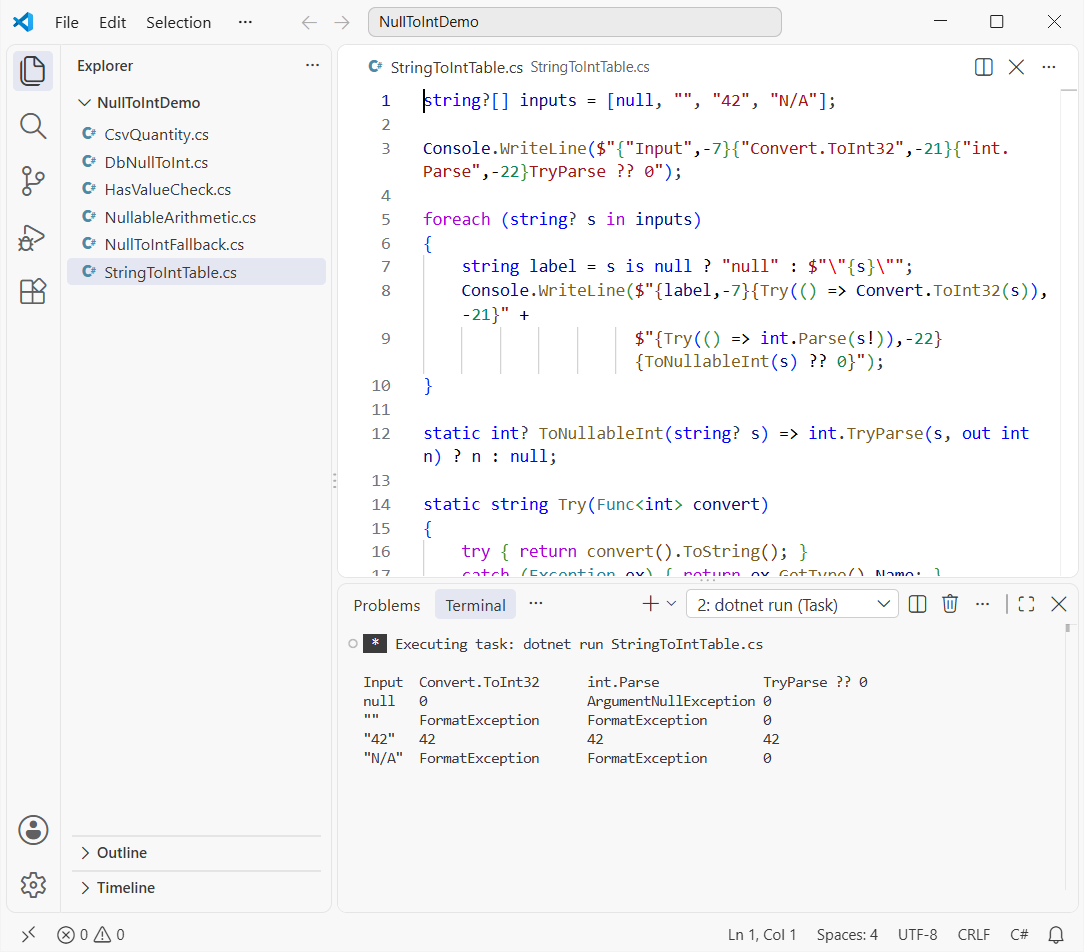
Task: Click Ln 1, Col 1 status item
Action: point(761,935)
